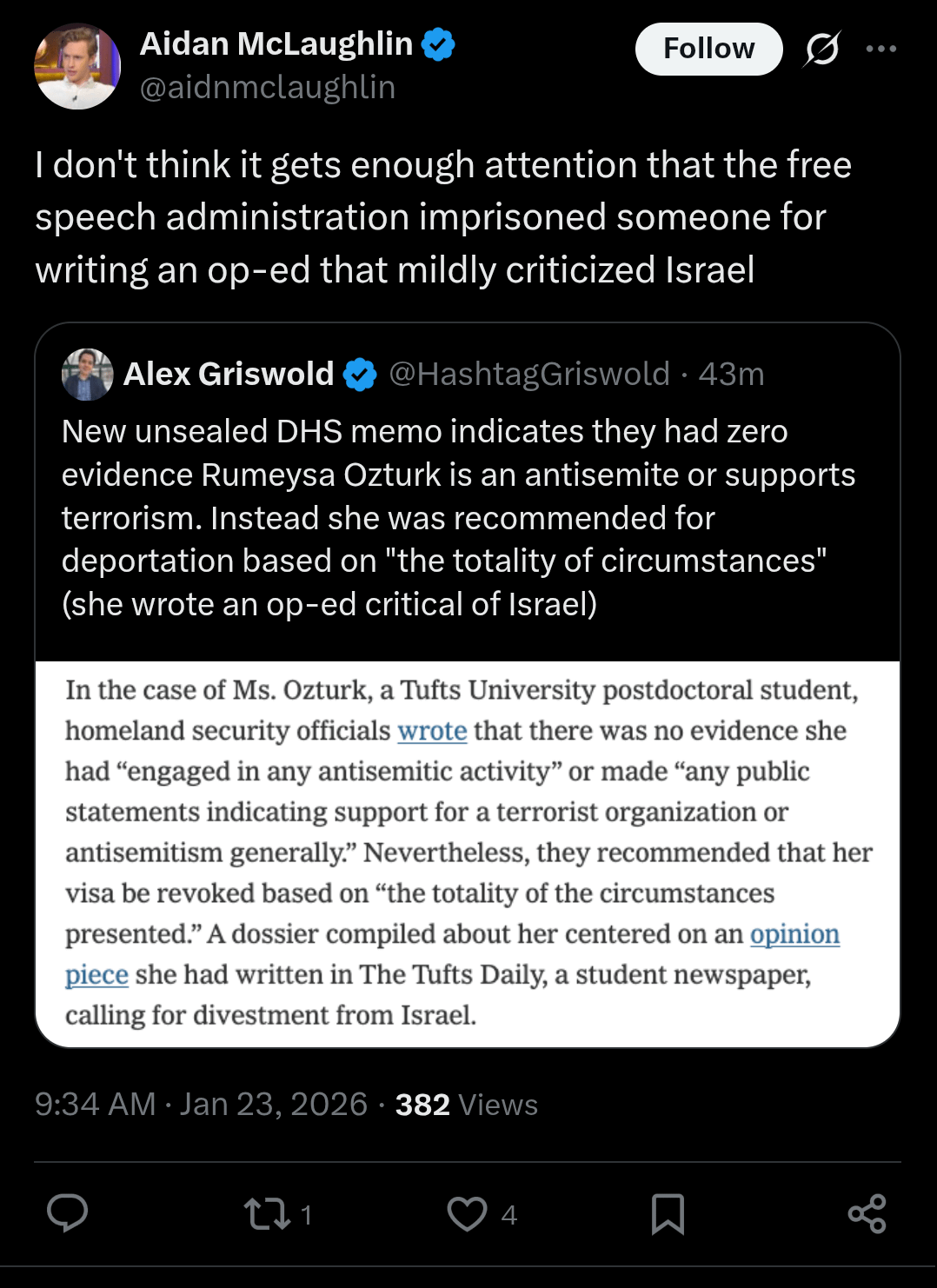
Task: Bookmark this tweet
Action: pyautogui.click(x=668, y=1213)
